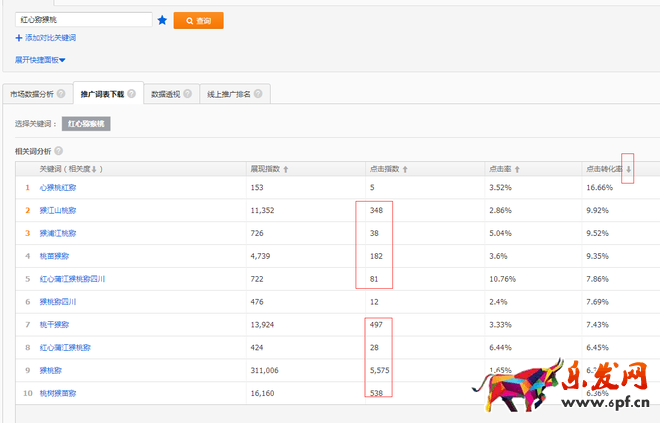Sort by 点击指数 arrow icon
The image size is (660, 423).
pos(404,169)
